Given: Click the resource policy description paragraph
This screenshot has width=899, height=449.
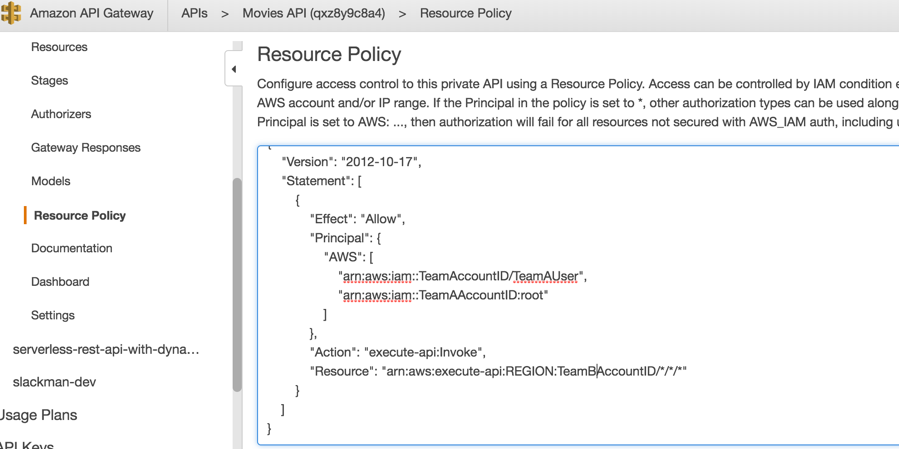Looking at the screenshot, I should [578, 103].
